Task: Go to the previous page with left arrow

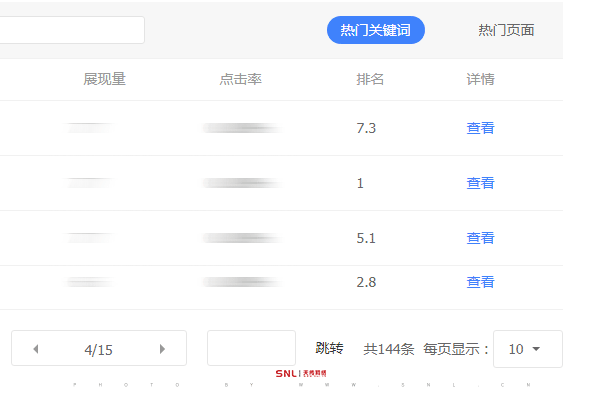Action: (x=36, y=349)
